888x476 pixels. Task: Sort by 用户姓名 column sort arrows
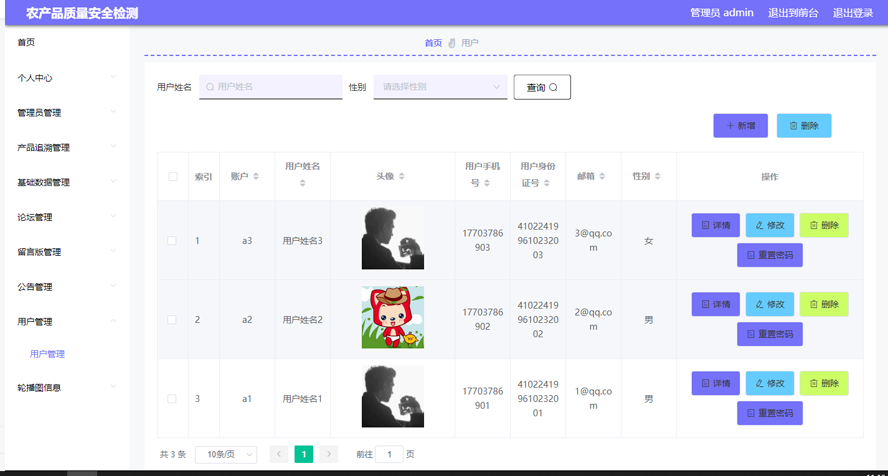[302, 183]
